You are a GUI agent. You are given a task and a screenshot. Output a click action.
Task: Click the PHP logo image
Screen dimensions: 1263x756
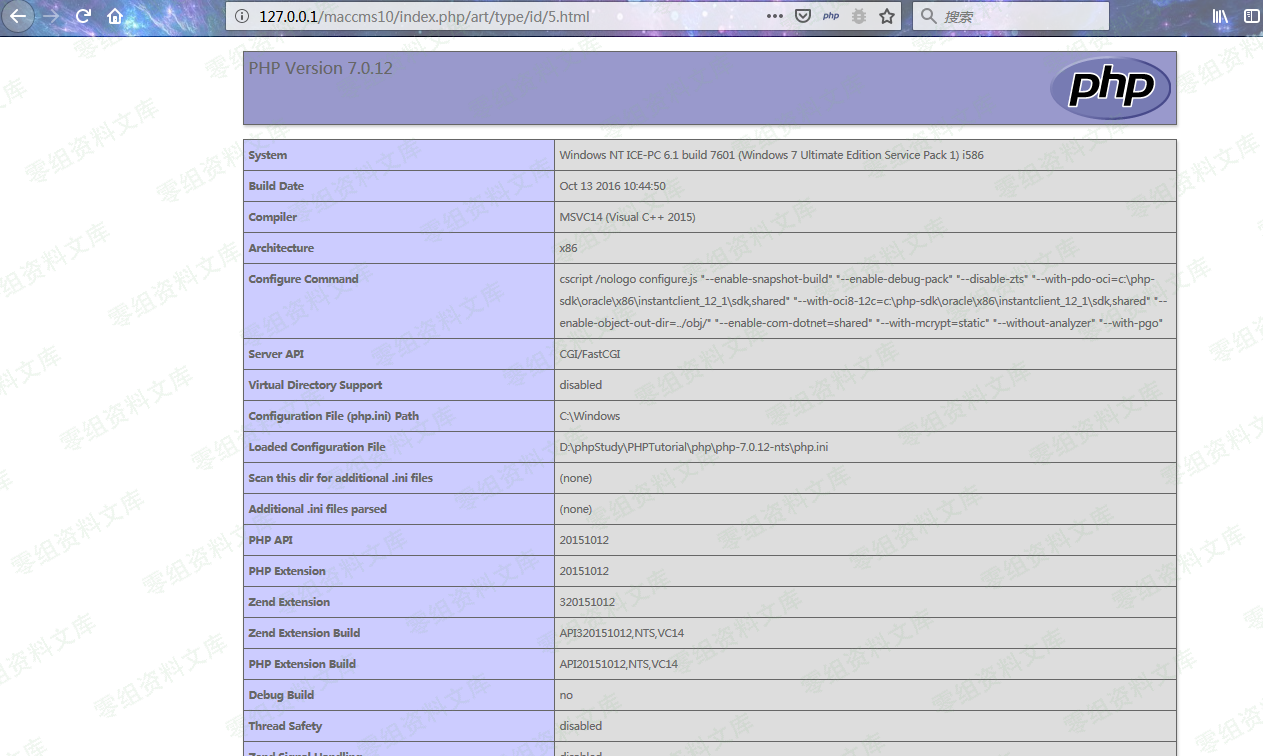tap(1110, 88)
